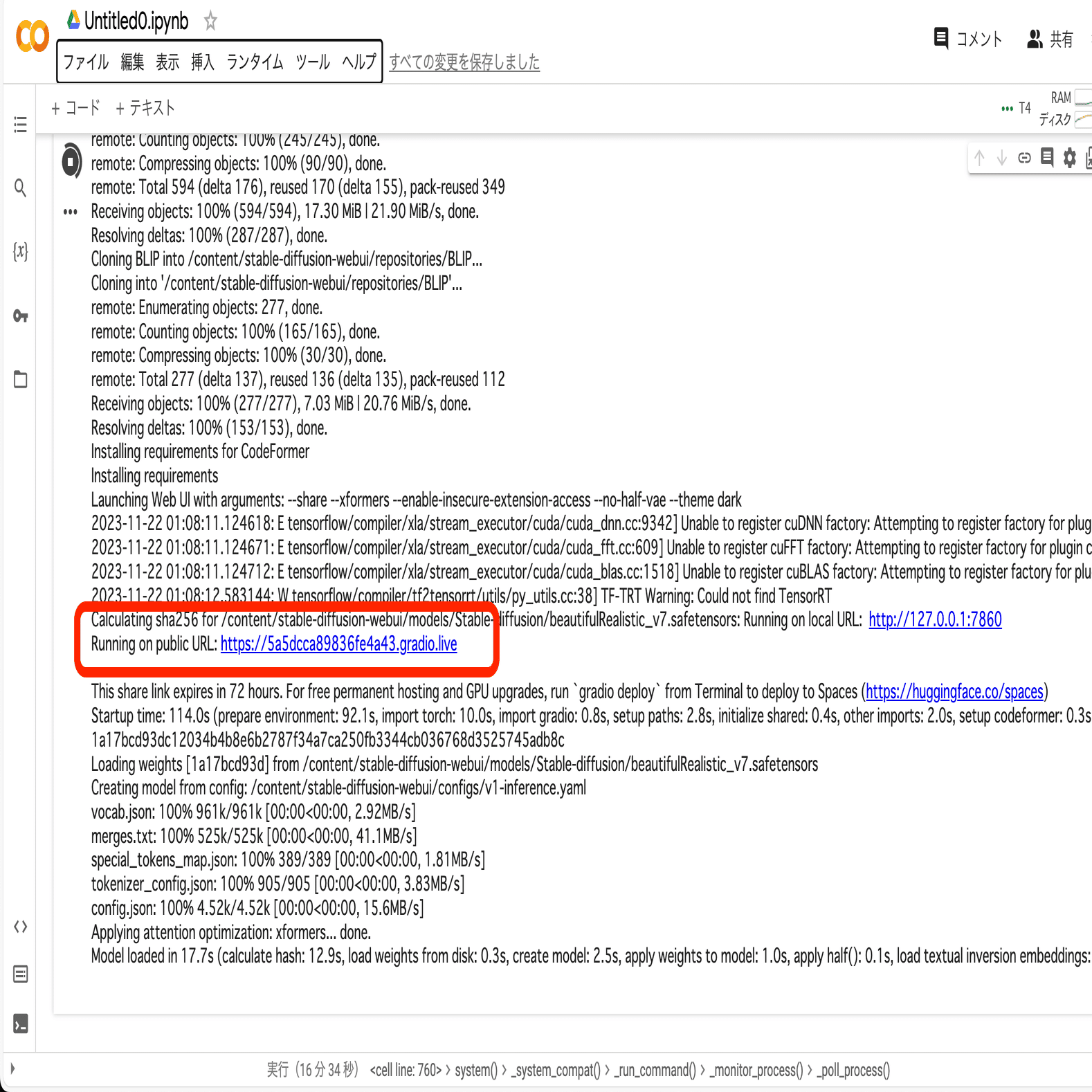Viewport: 1092px width, 1092px height.
Task: Open the Colab home logo
Action: [x=33, y=36]
